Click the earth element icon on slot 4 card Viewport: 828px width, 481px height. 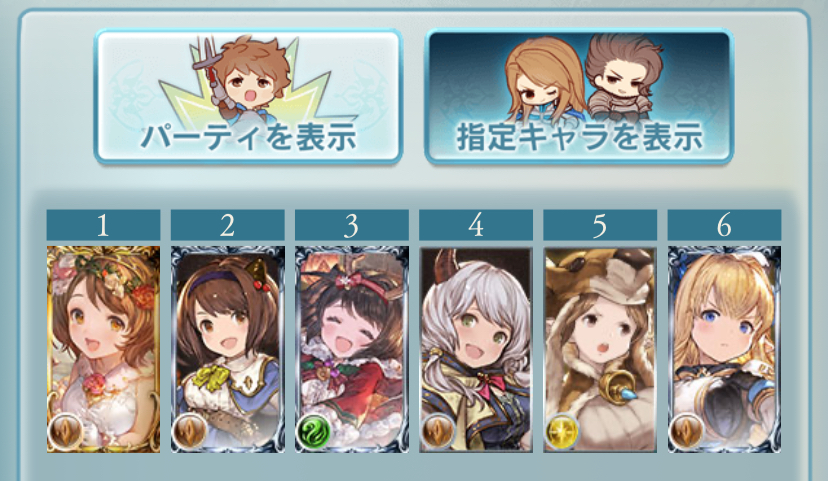pyautogui.click(x=438, y=431)
